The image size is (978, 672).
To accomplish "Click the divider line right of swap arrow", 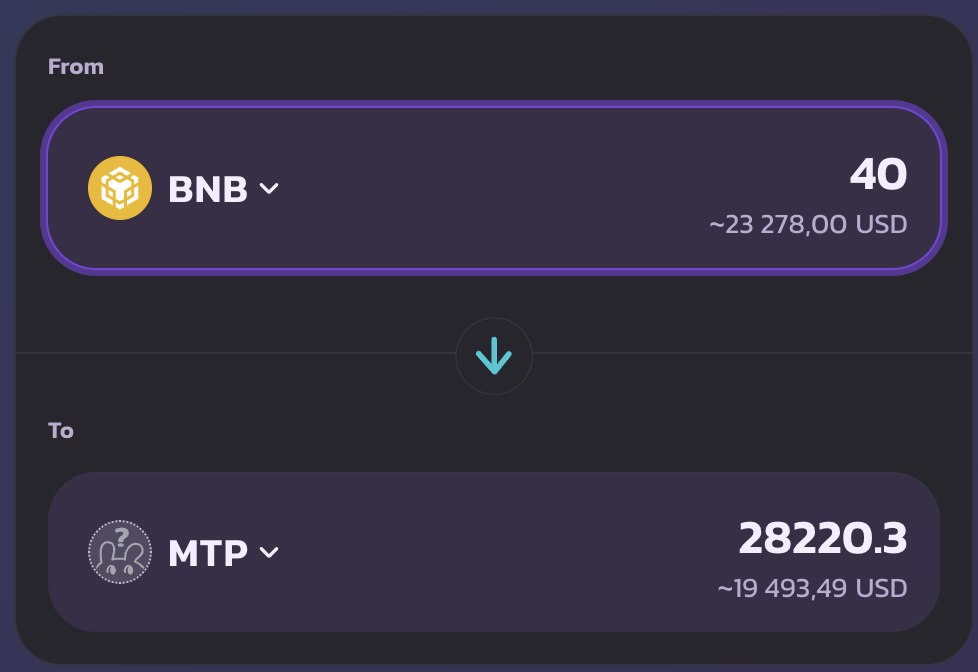I will [x=750, y=353].
